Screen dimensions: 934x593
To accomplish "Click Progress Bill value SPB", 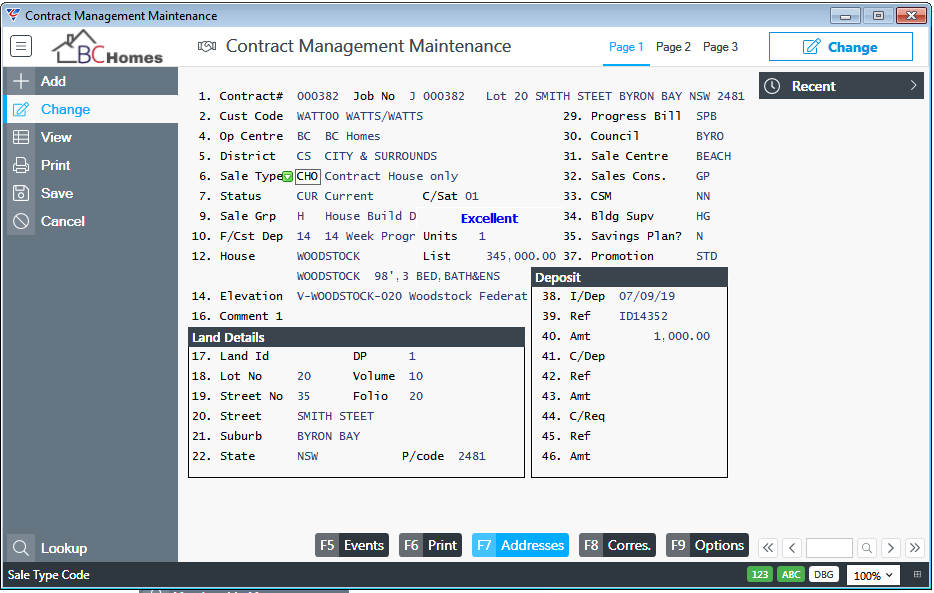I will 706,116.
